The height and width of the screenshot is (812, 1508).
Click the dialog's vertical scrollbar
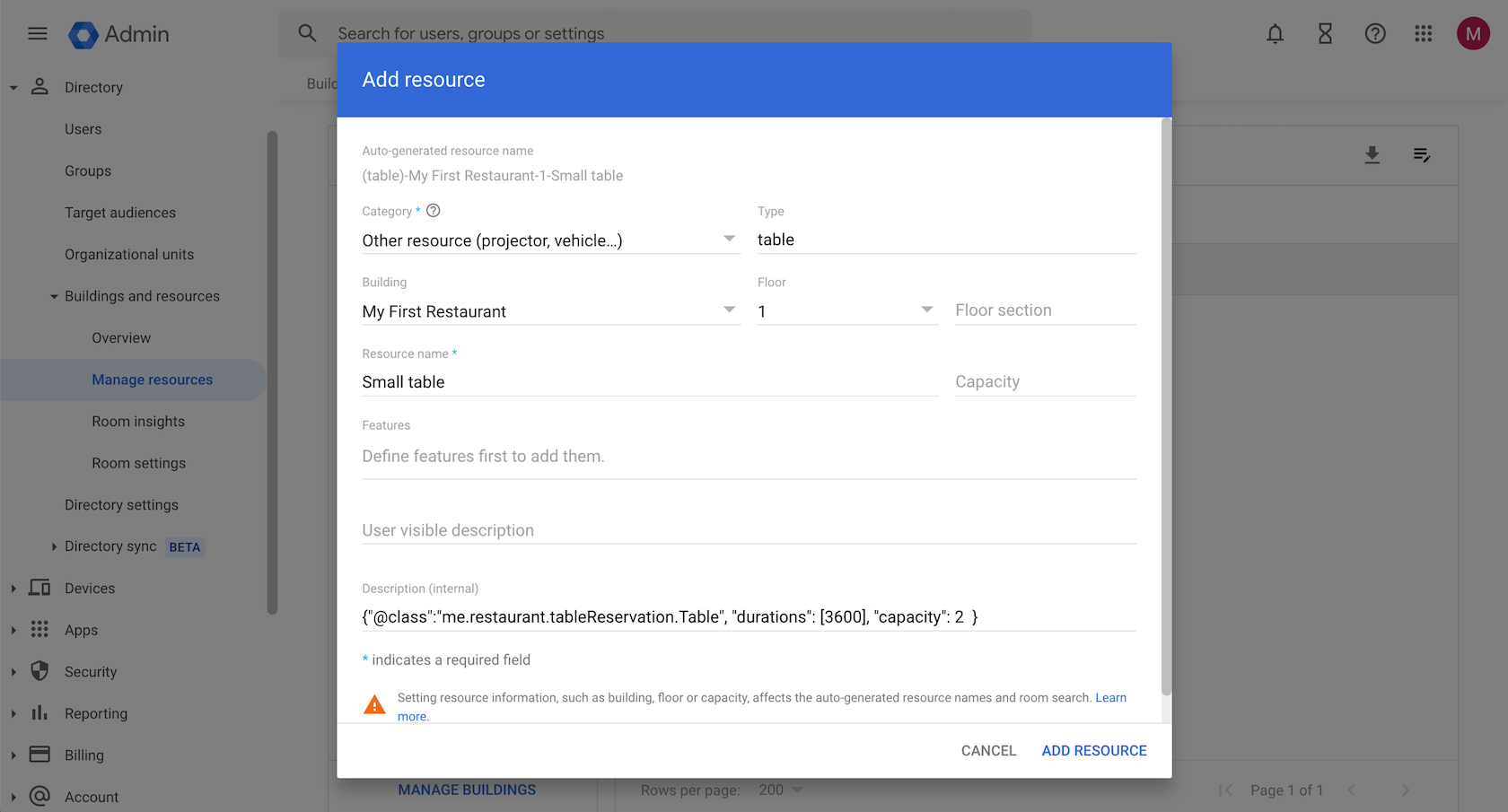click(x=1166, y=404)
